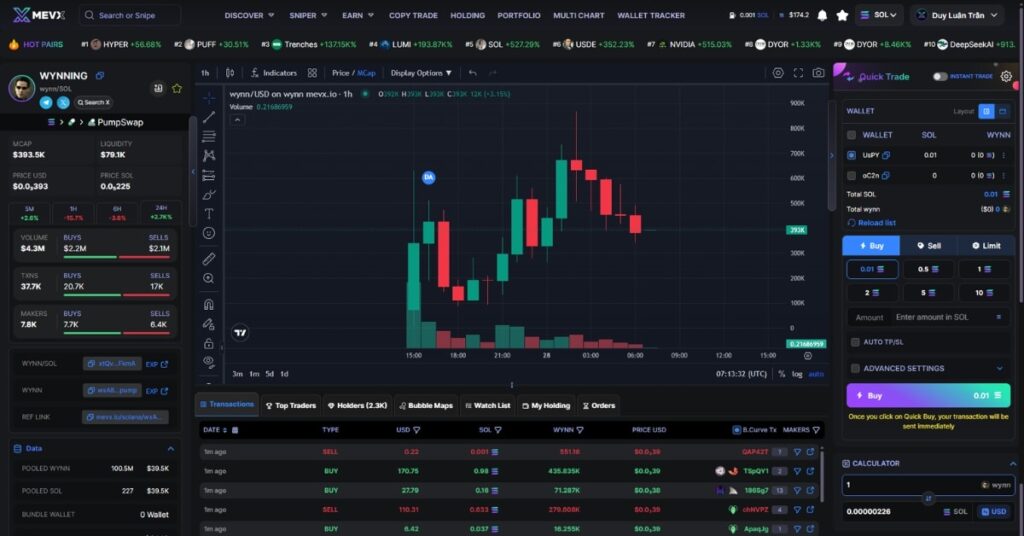Open Indicators panel

[x=274, y=73]
